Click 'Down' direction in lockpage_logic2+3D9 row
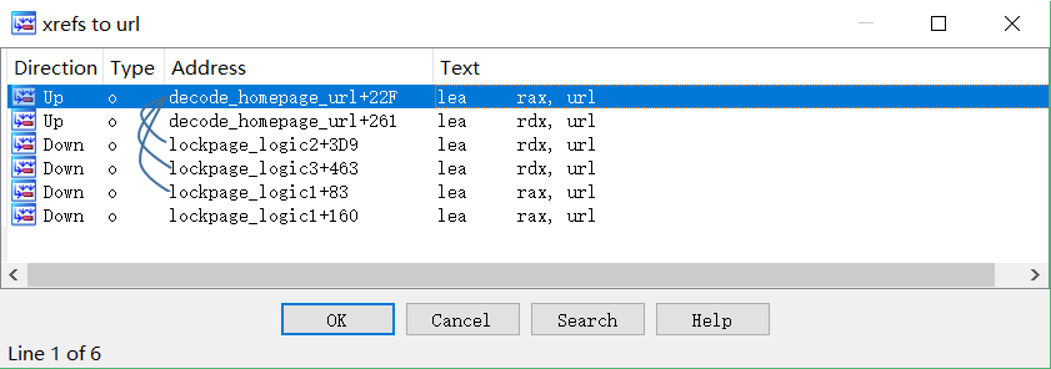The image size is (1051, 369). 64,145
